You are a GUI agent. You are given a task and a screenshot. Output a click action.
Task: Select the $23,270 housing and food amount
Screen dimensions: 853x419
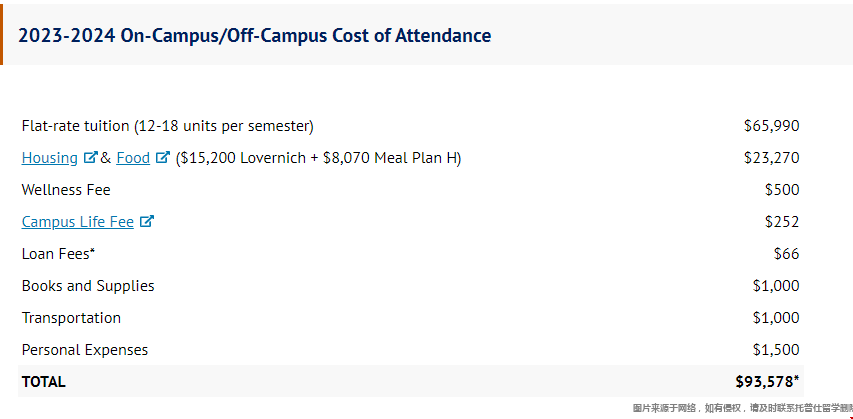(x=771, y=158)
